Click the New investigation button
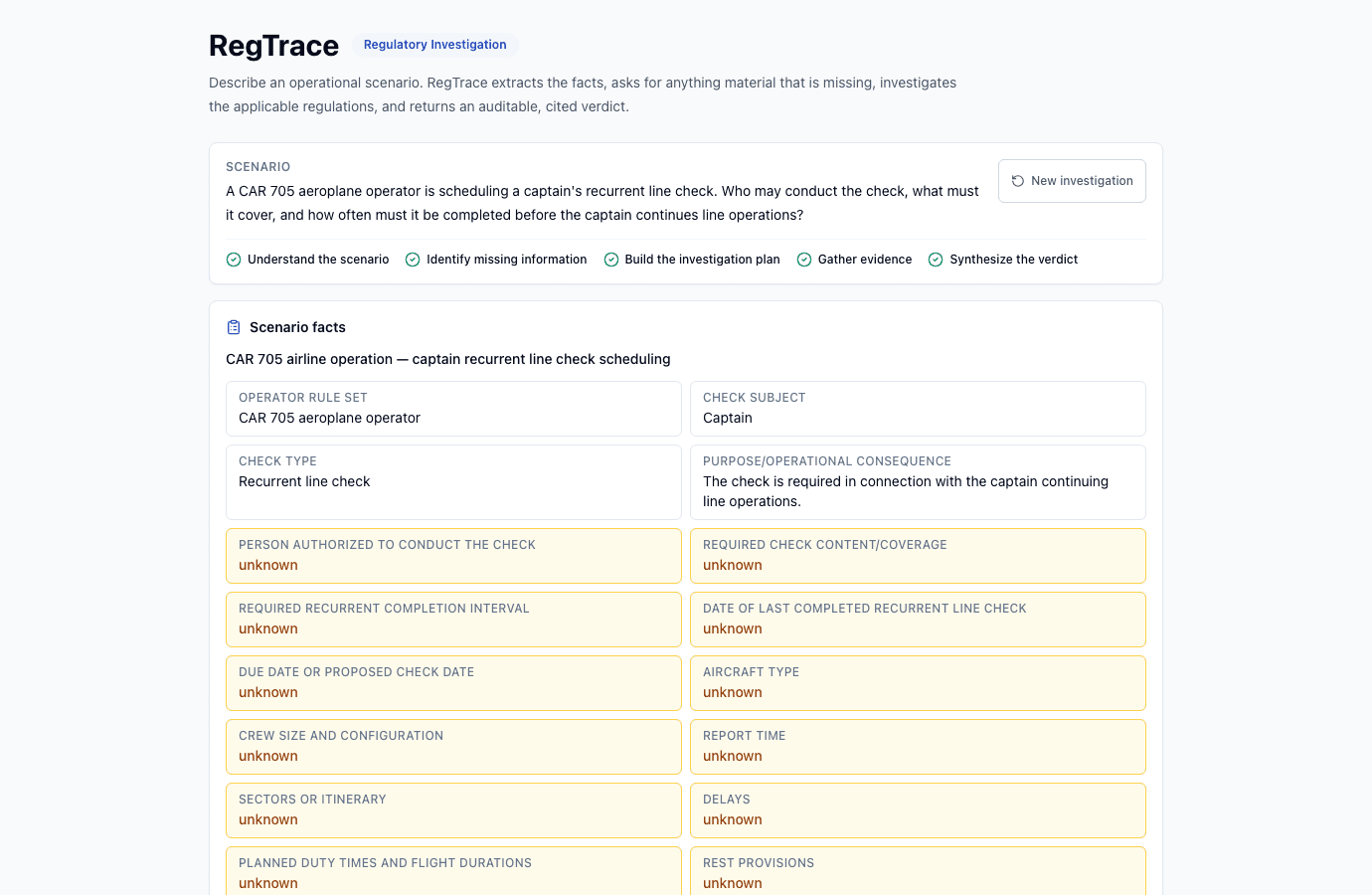 pyautogui.click(x=1072, y=181)
